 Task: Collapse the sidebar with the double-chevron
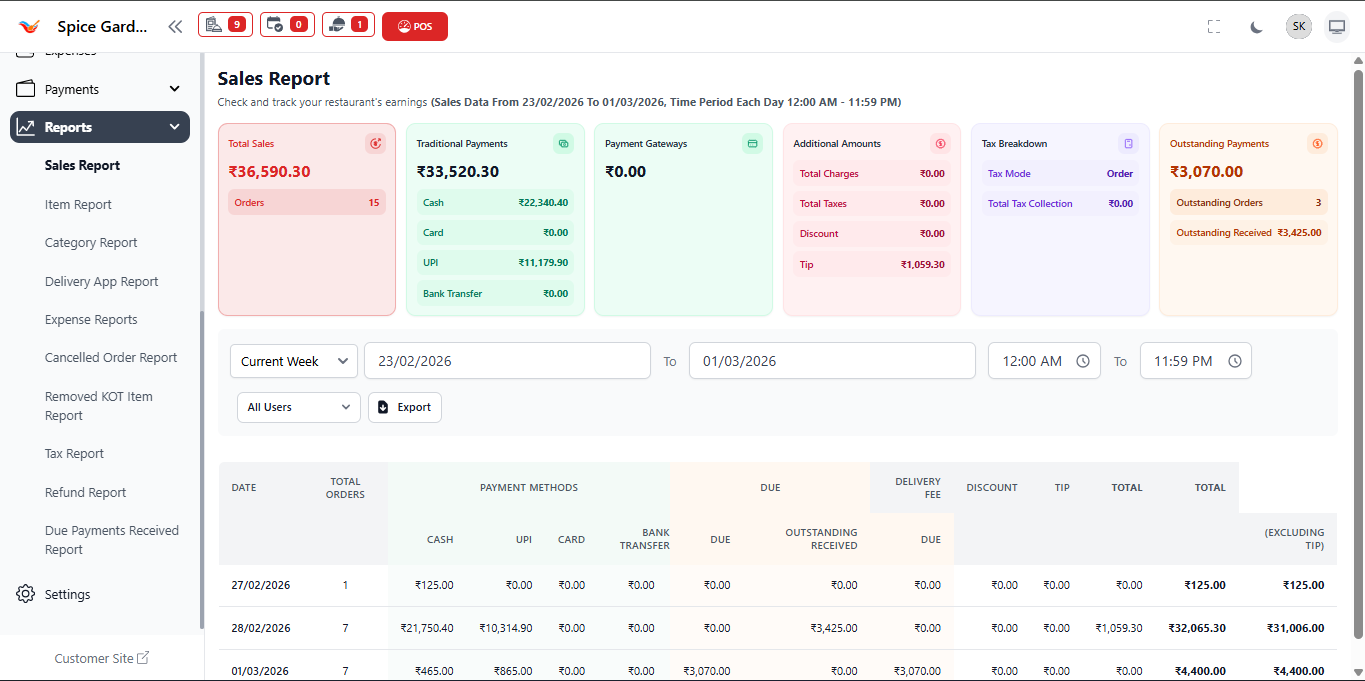(175, 26)
